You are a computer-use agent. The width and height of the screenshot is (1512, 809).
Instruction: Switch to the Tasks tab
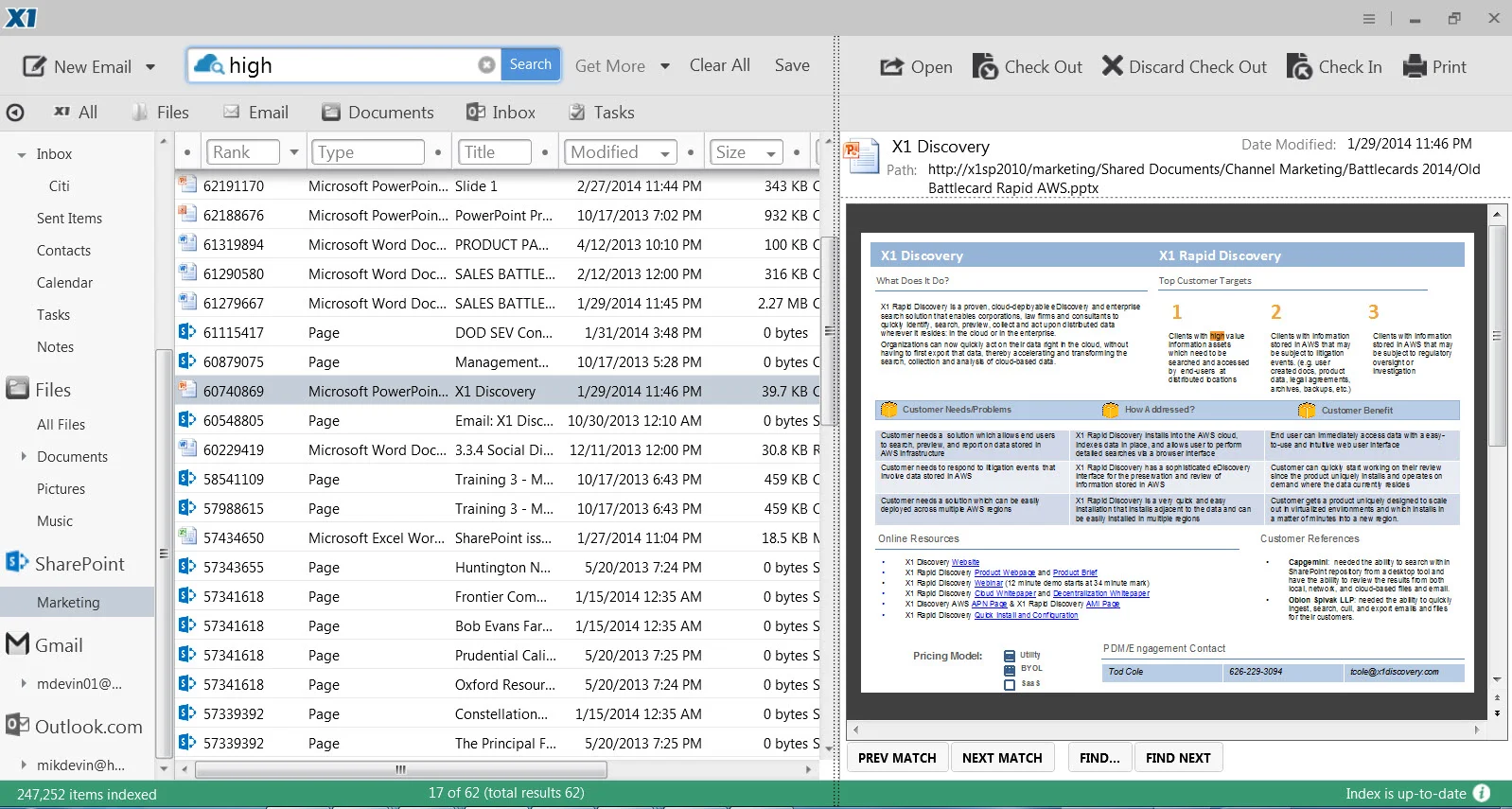[601, 112]
